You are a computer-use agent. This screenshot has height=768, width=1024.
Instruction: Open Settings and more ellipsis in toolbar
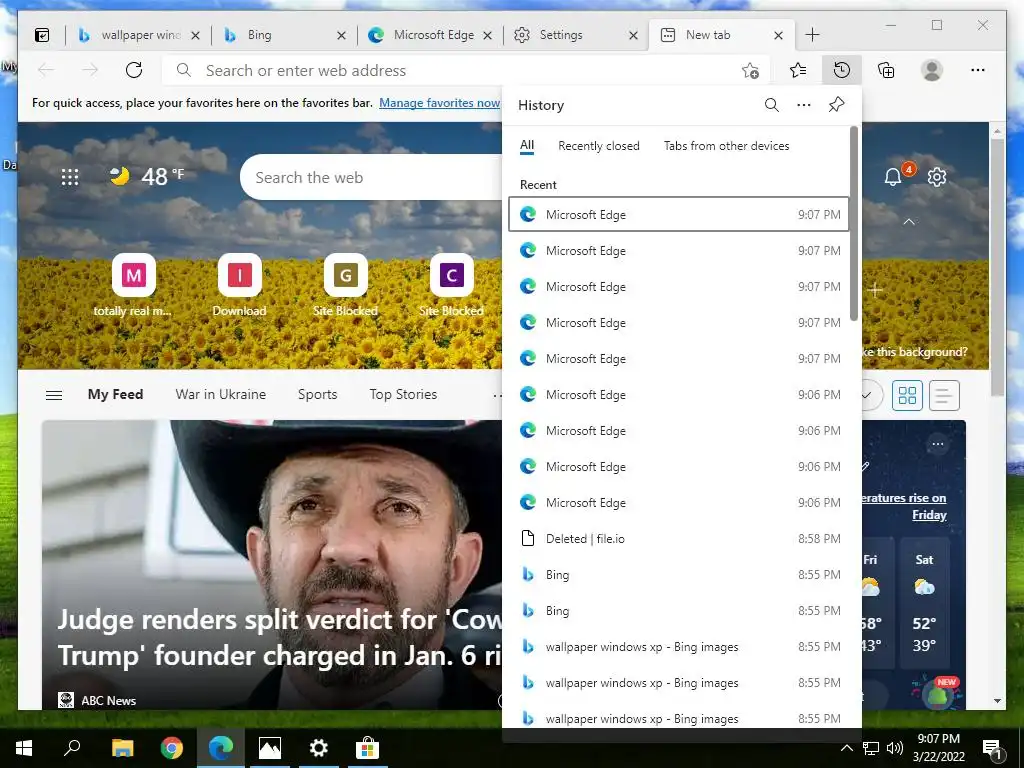tap(978, 70)
